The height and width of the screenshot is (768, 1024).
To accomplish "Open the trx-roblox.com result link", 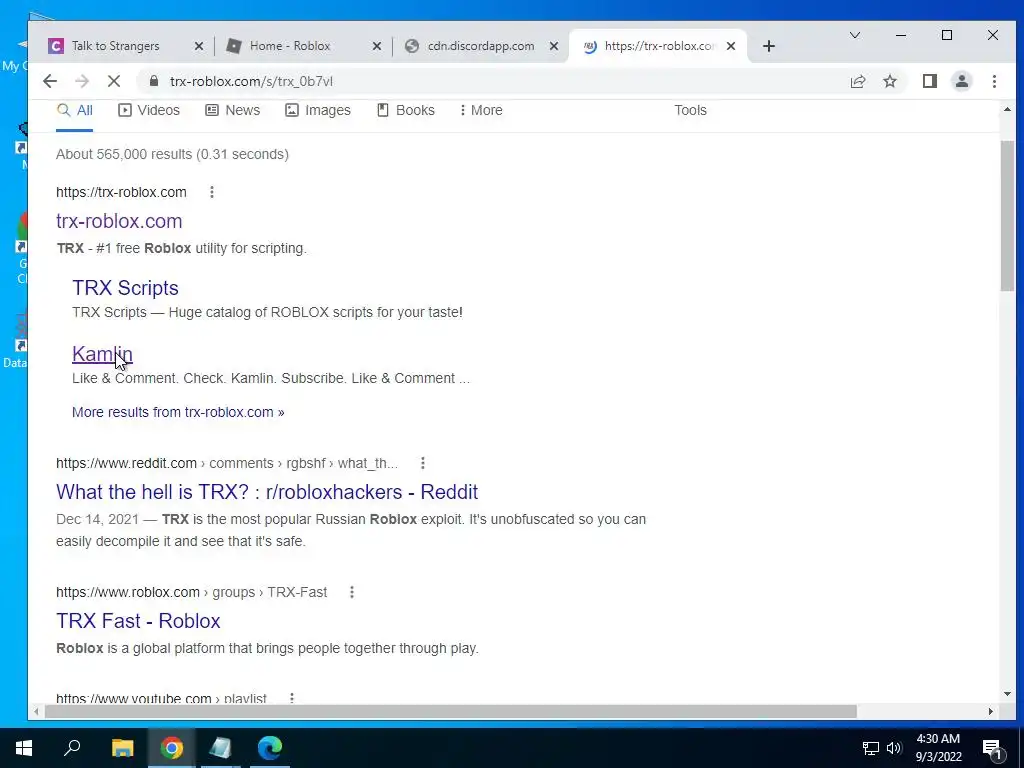I will pyautogui.click(x=119, y=221).
